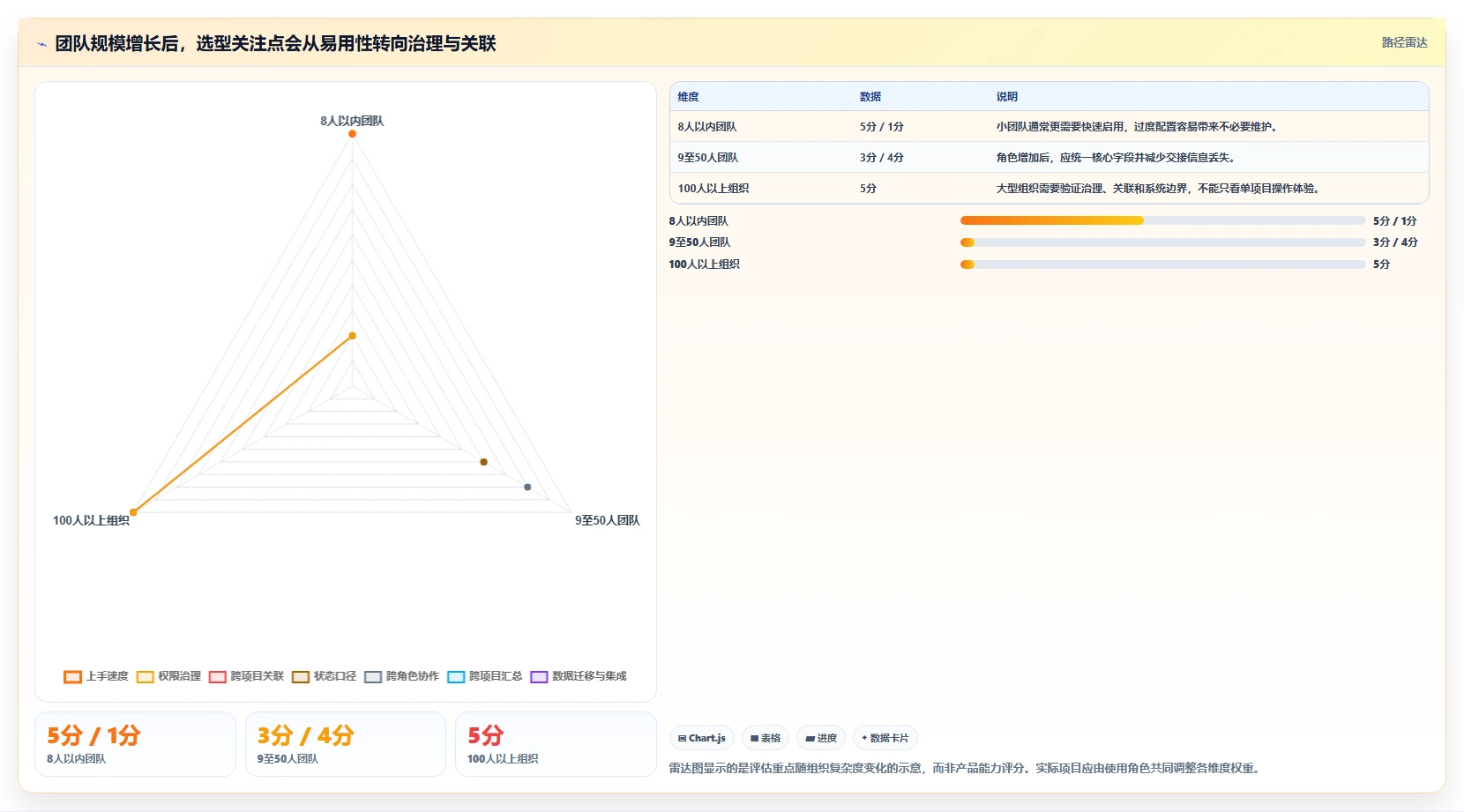Click the 5分 table cell in the 100人以上组织 row

pyautogui.click(x=868, y=189)
